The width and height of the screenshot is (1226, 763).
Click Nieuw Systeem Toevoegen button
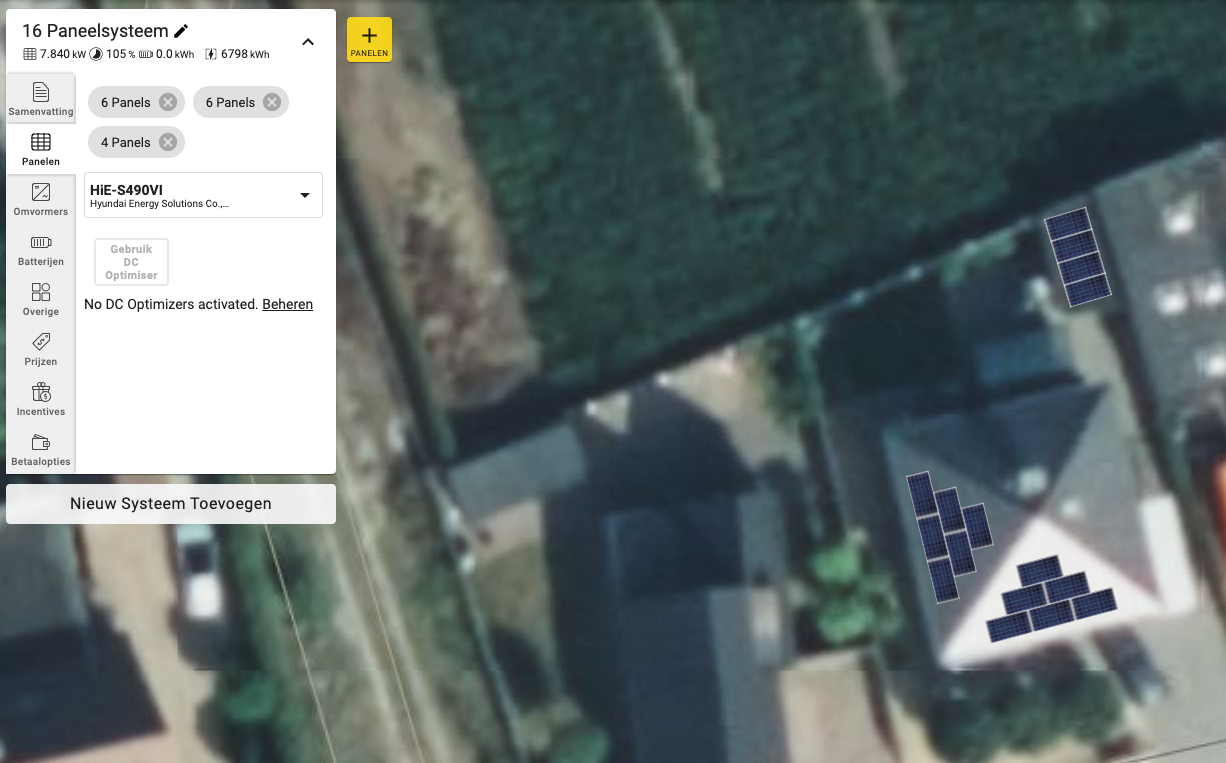pos(171,504)
